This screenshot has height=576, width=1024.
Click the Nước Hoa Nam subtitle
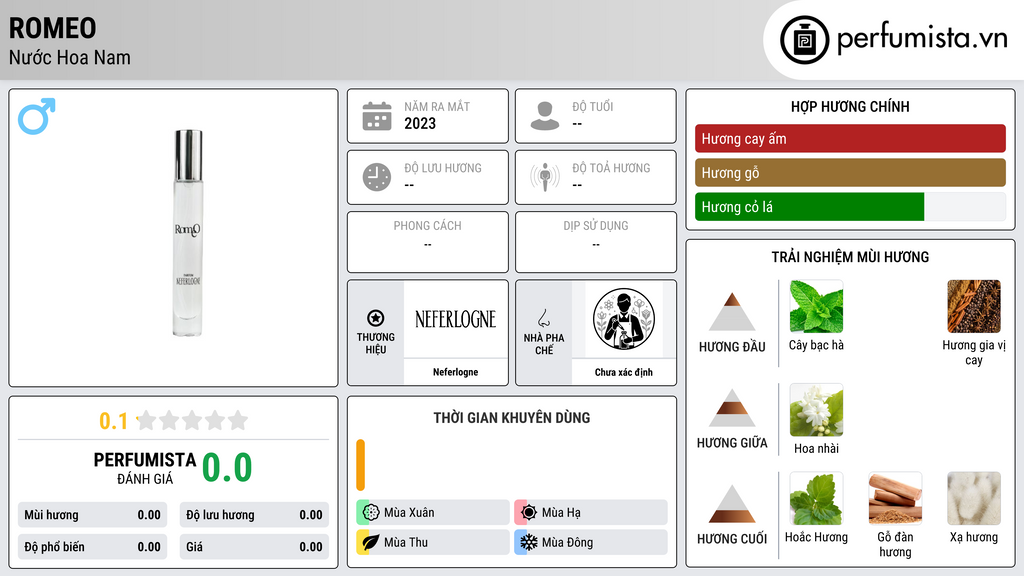click(70, 57)
